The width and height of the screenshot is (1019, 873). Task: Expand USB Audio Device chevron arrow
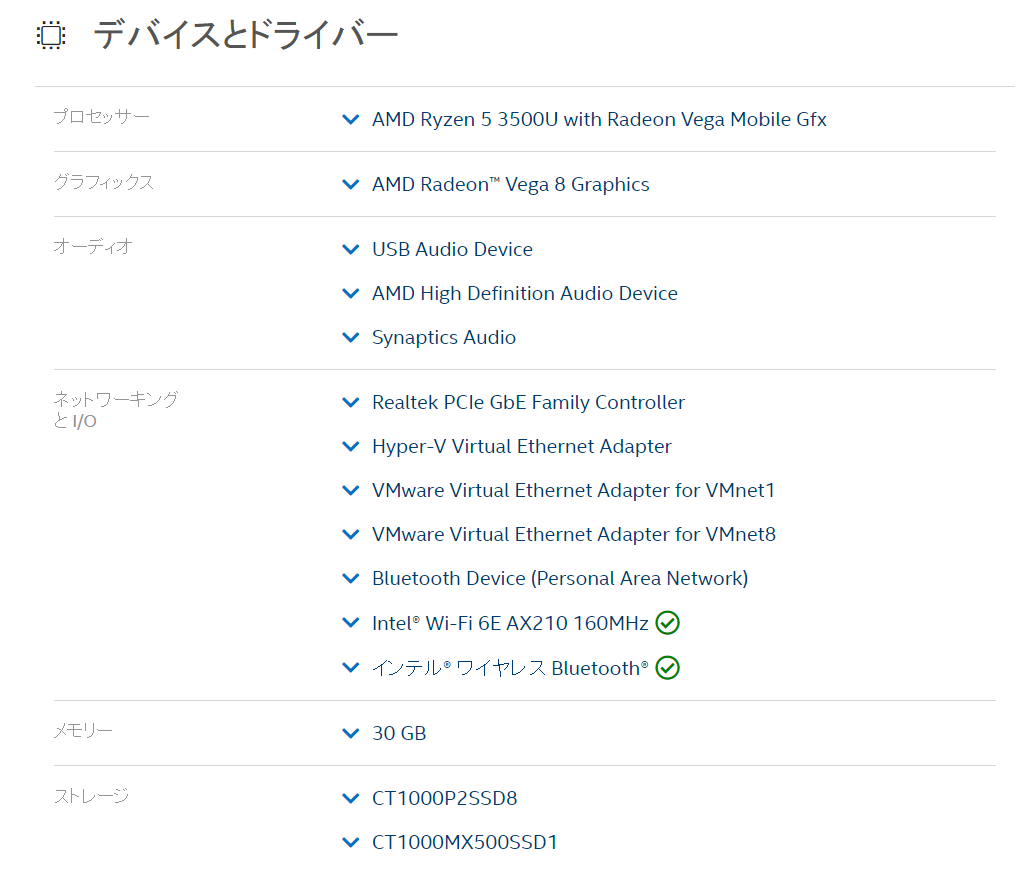[x=350, y=250]
